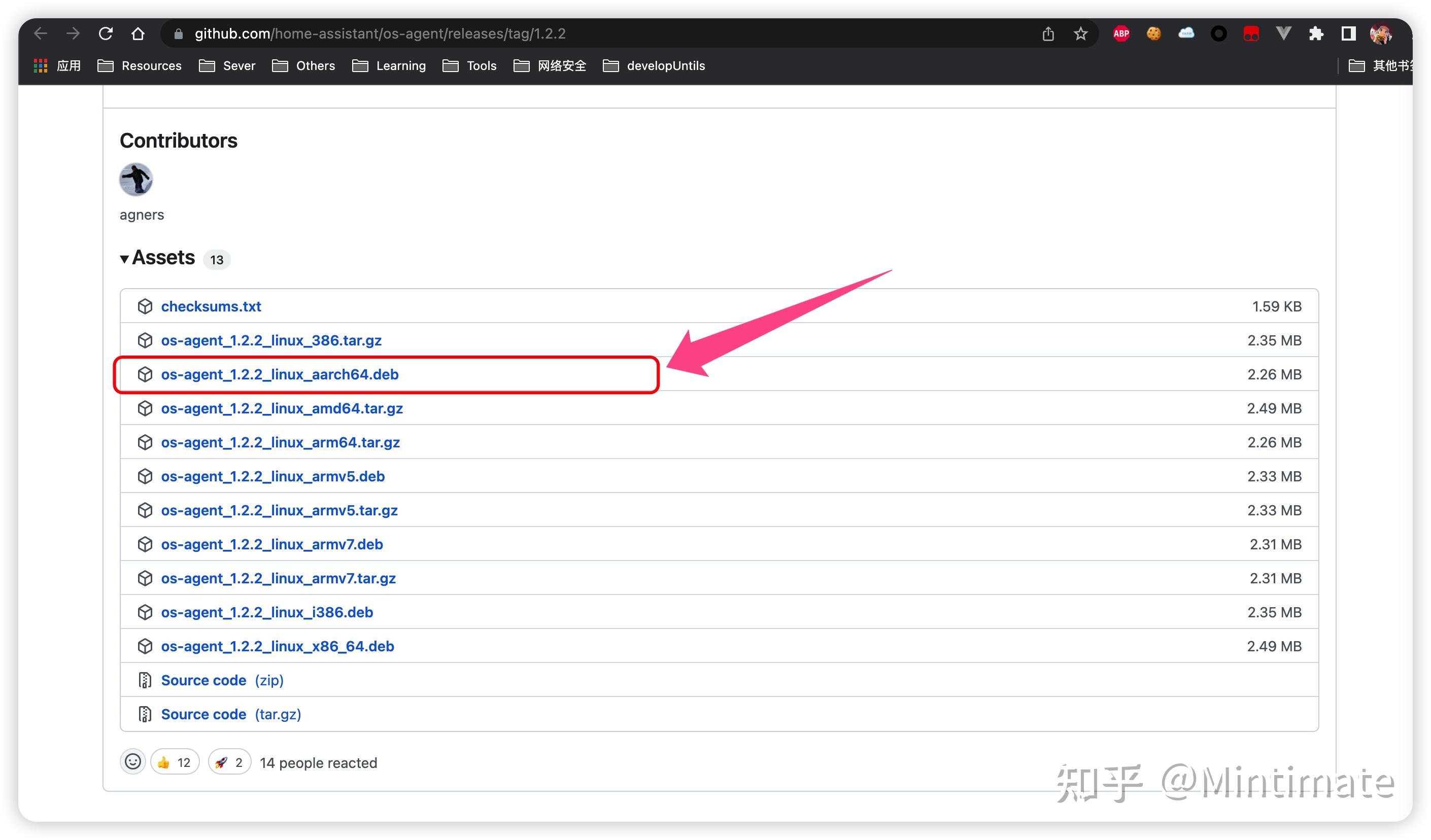The width and height of the screenshot is (1431, 840).
Task: Download os-agent_1.2.2_linux_armv5.deb
Action: click(272, 477)
